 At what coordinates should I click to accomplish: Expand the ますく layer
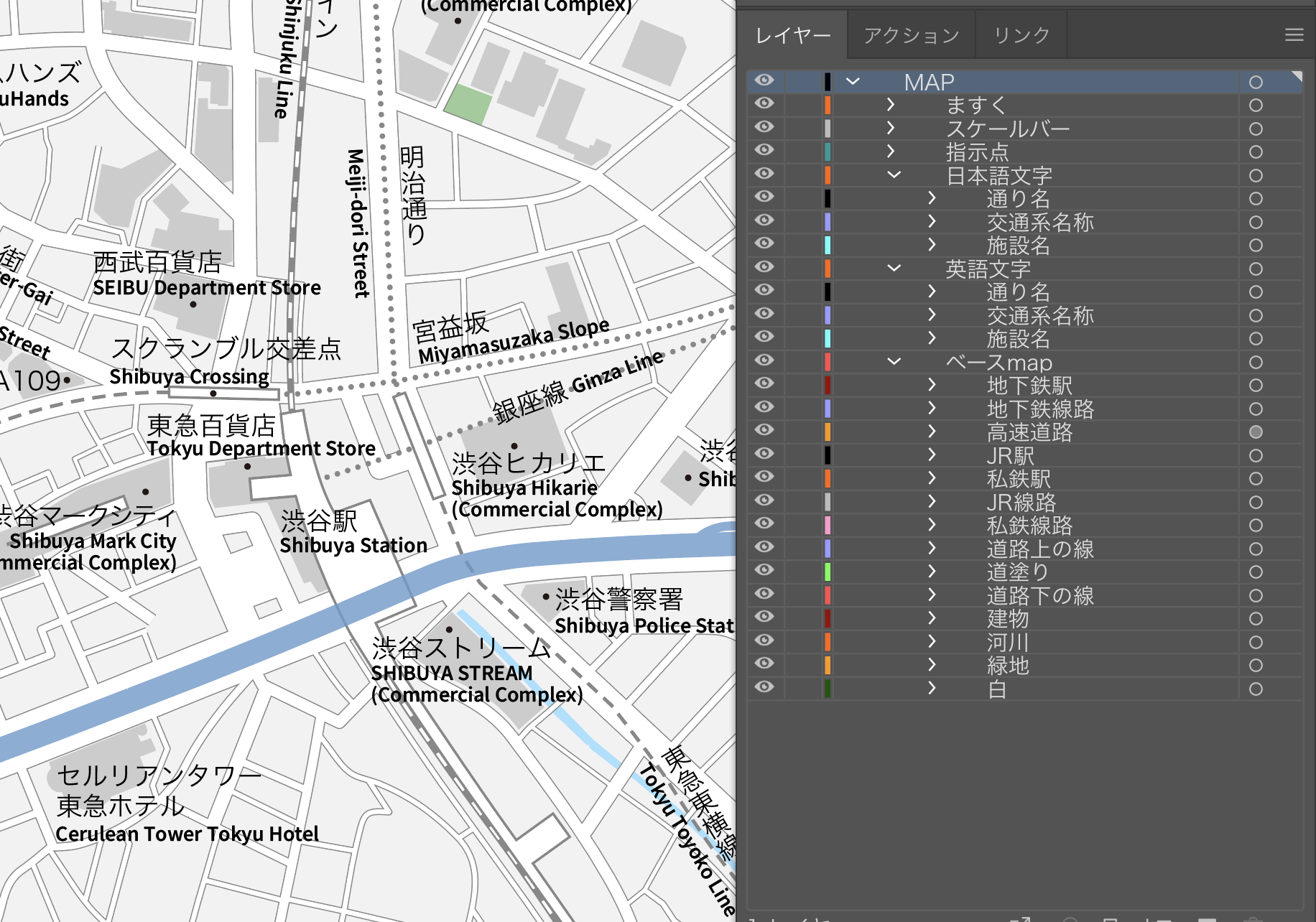pyautogui.click(x=891, y=105)
